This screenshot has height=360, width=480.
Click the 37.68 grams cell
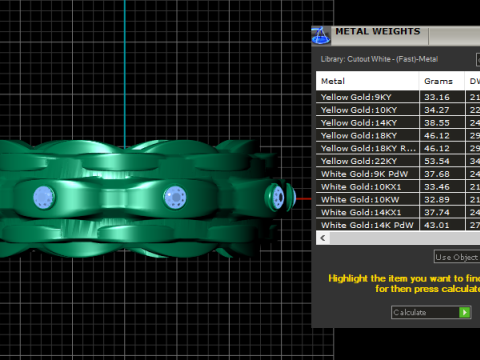[x=442, y=174]
